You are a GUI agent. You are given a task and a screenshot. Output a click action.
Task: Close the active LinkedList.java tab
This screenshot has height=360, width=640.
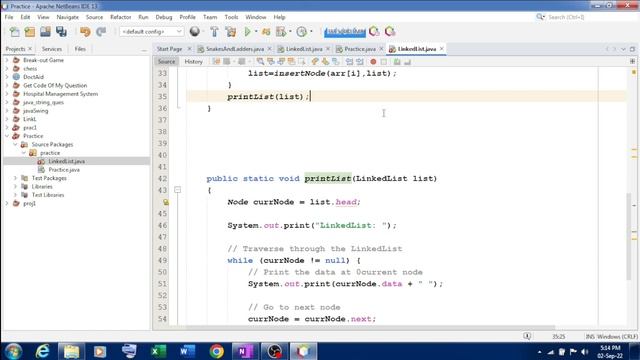[442, 49]
